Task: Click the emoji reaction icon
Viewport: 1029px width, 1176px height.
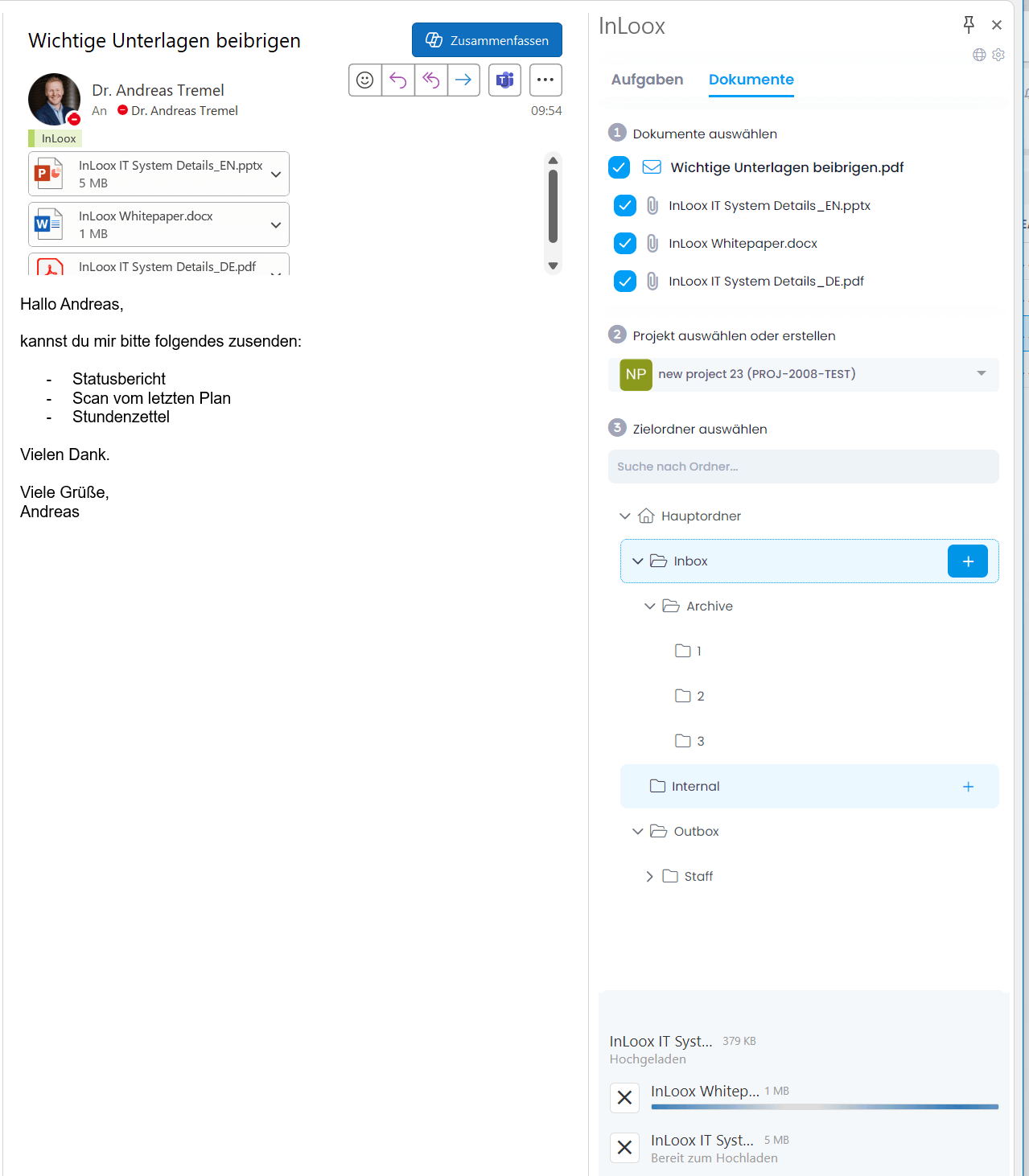Action: pos(365,80)
